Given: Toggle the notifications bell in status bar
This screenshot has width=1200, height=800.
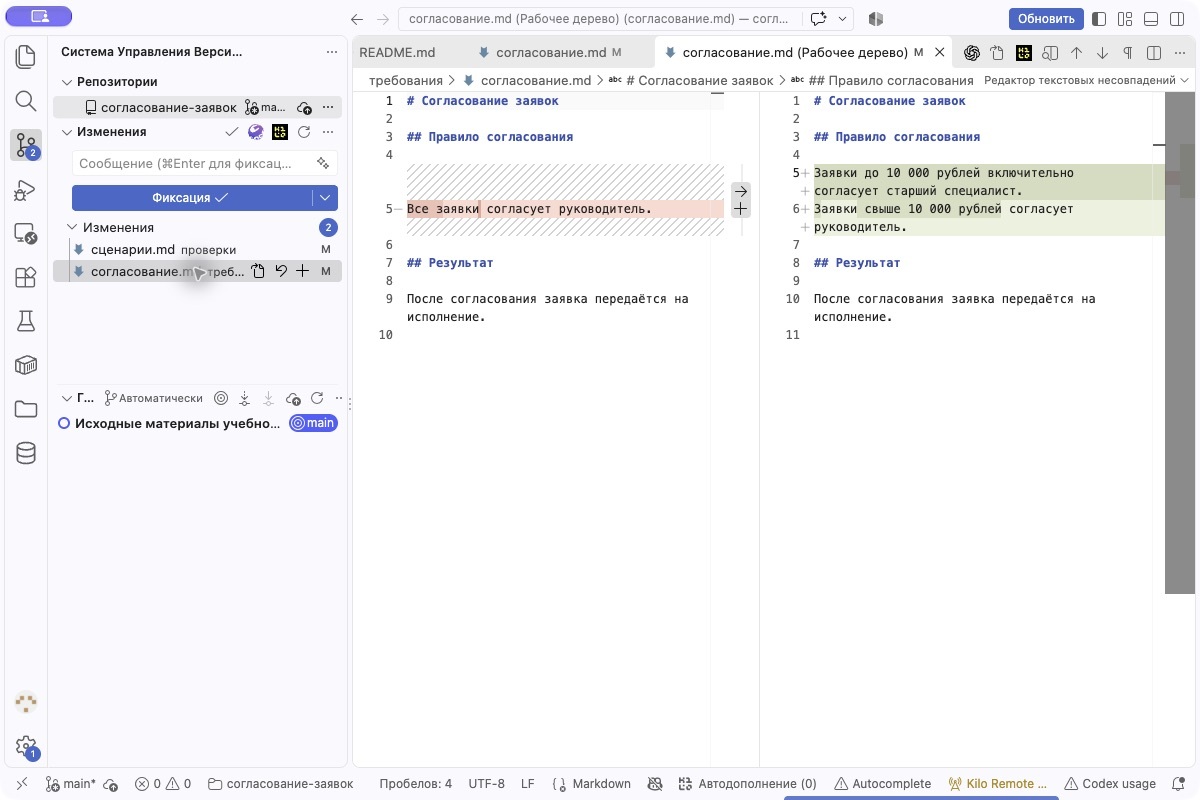Looking at the screenshot, I should 1180,784.
